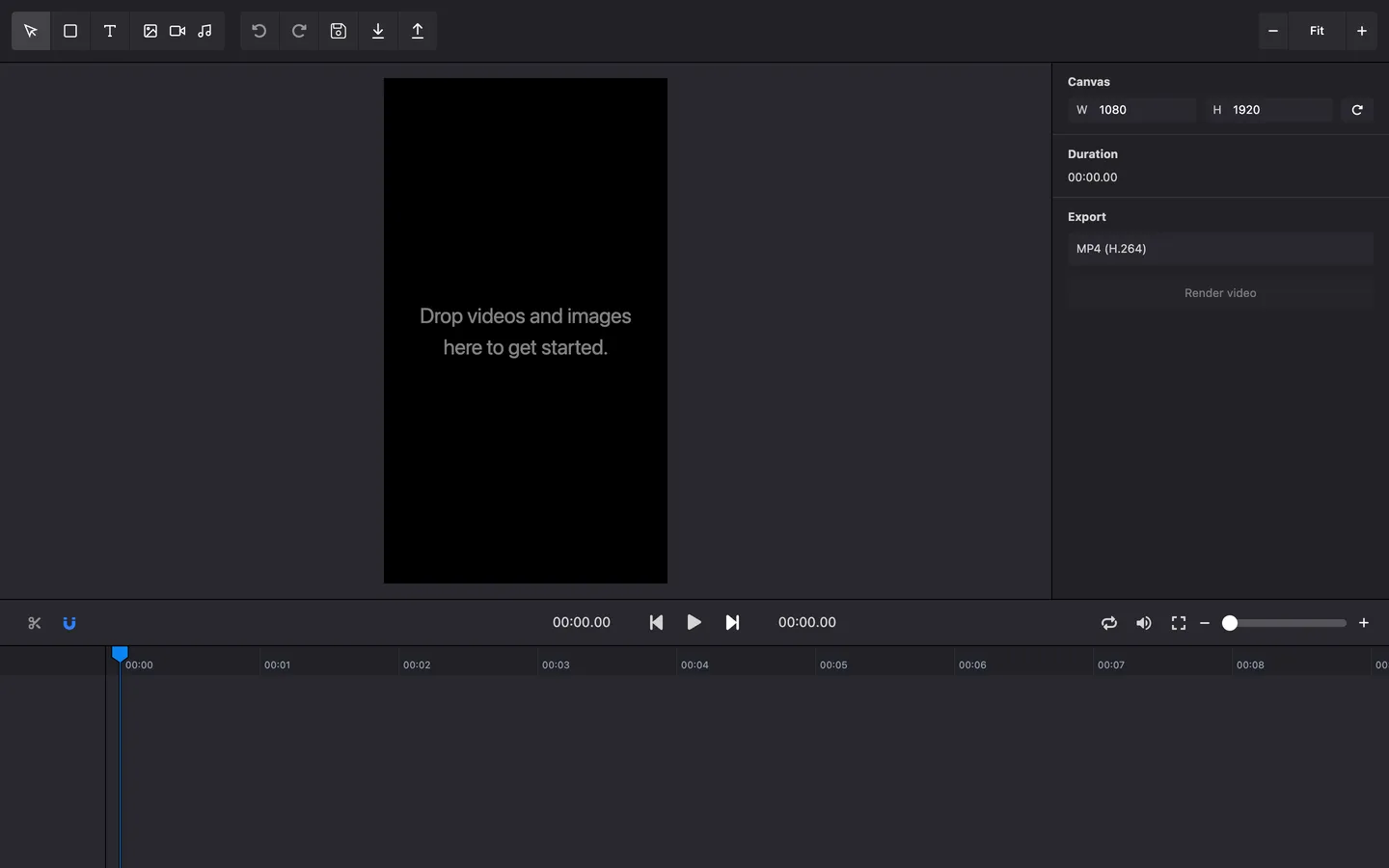Zoom in the canvas with plus button

1362,31
